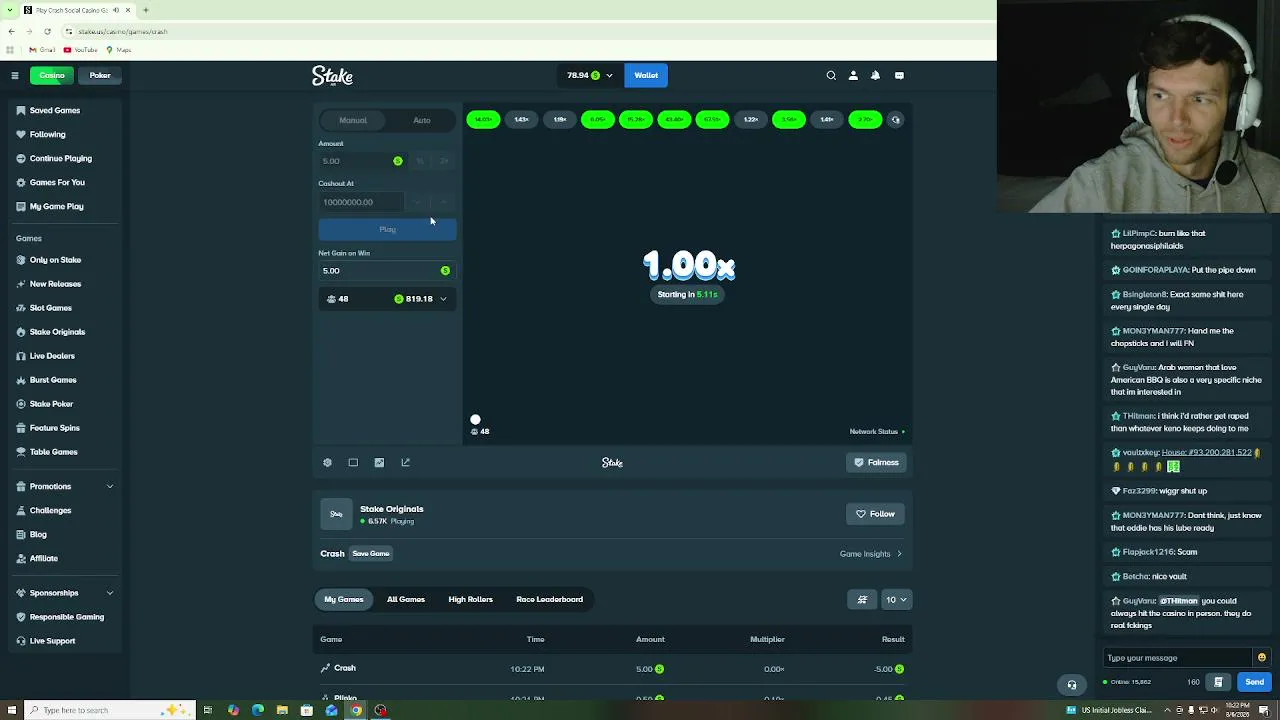The image size is (1280, 720).
Task: Send the chat message
Action: (x=1254, y=682)
